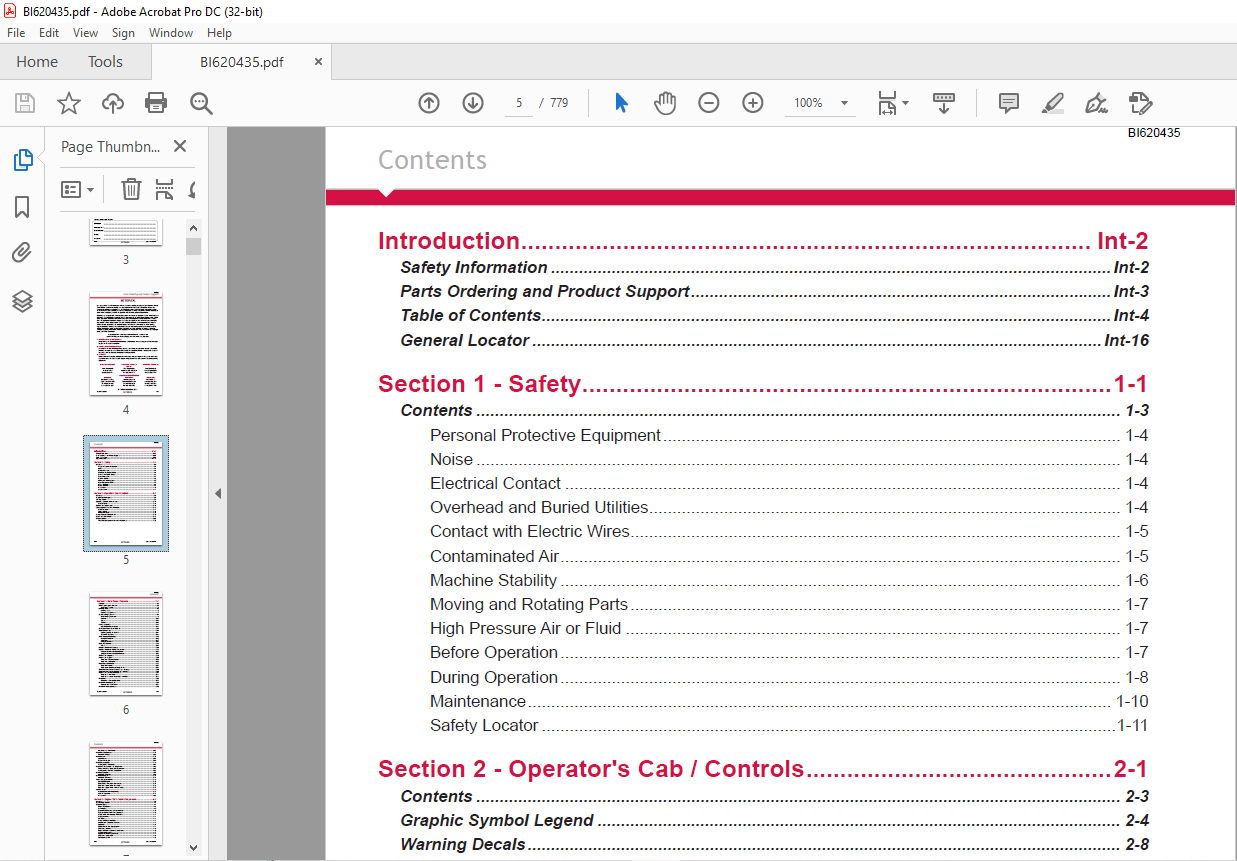
Task: Open the Find text magnifier tool
Action: (201, 103)
